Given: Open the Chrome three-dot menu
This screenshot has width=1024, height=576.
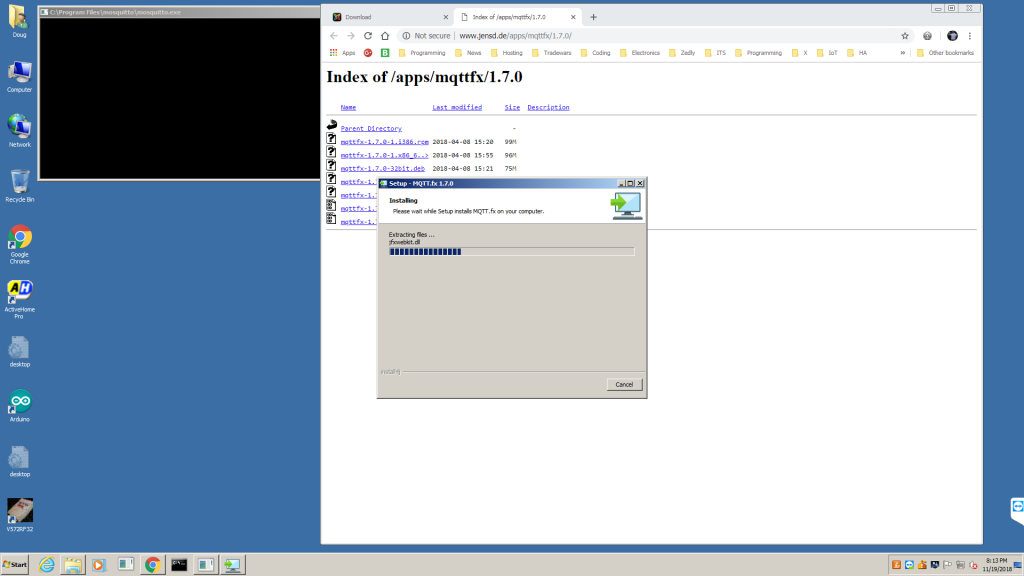Looking at the screenshot, I should point(970,36).
